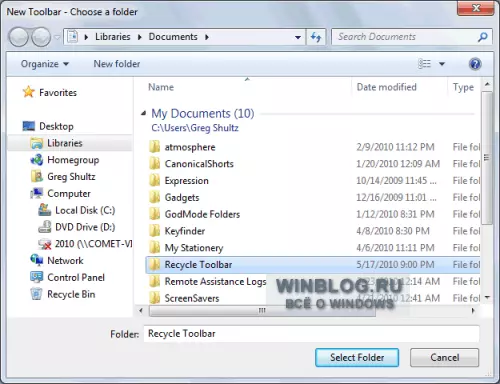Viewport: 500px width, 384px height.
Task: Click the horizontal scrollbar left arrow
Action: (x=141, y=311)
